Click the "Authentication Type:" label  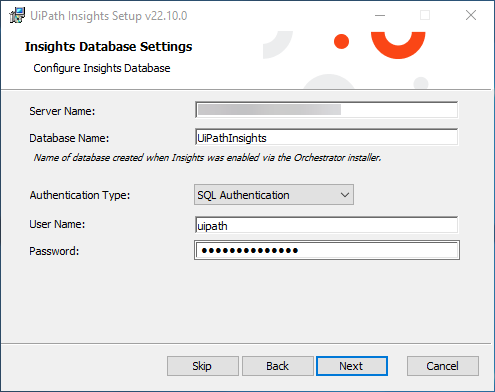click(80, 195)
